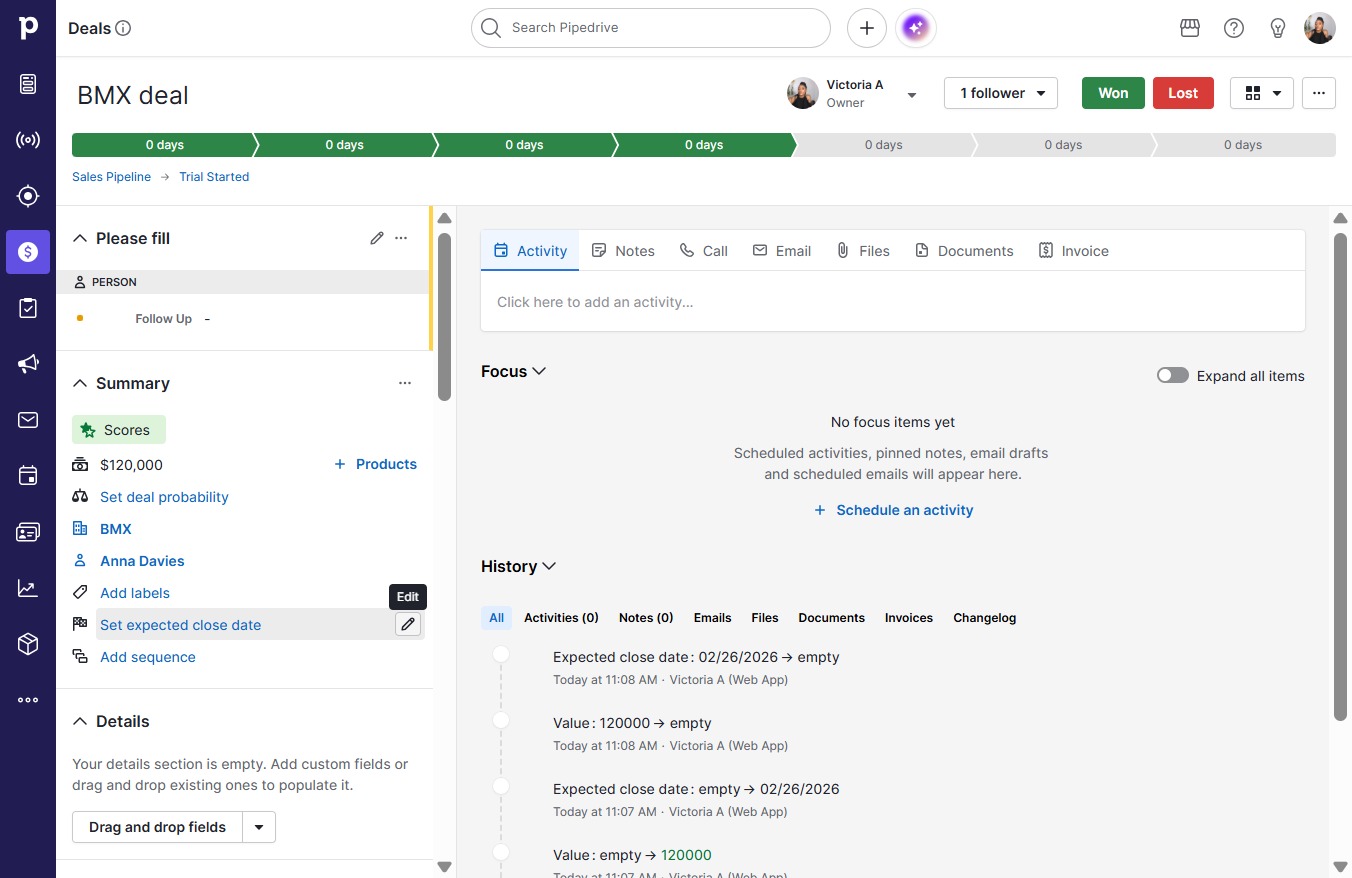Open Drag and drop fields dropdown arrow
The height and width of the screenshot is (878, 1352).
[x=259, y=827]
